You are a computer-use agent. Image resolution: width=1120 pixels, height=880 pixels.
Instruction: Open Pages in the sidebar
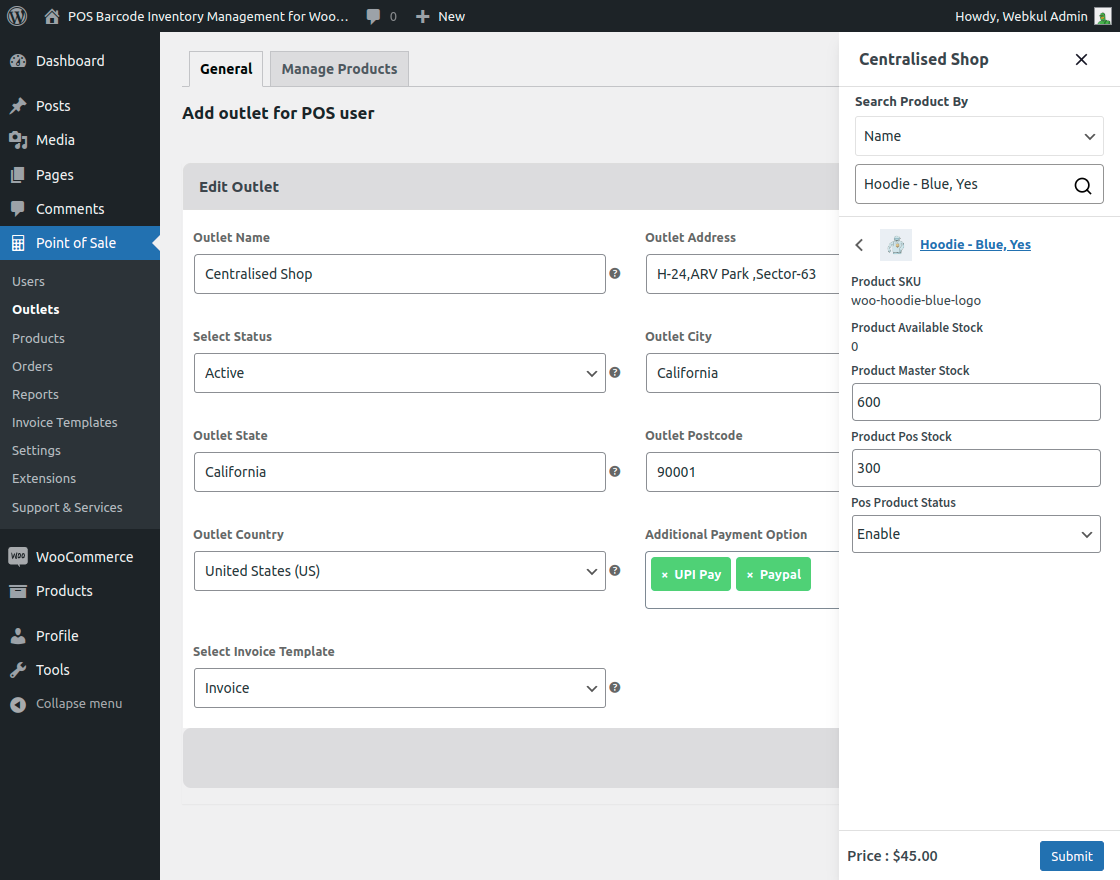(54, 174)
